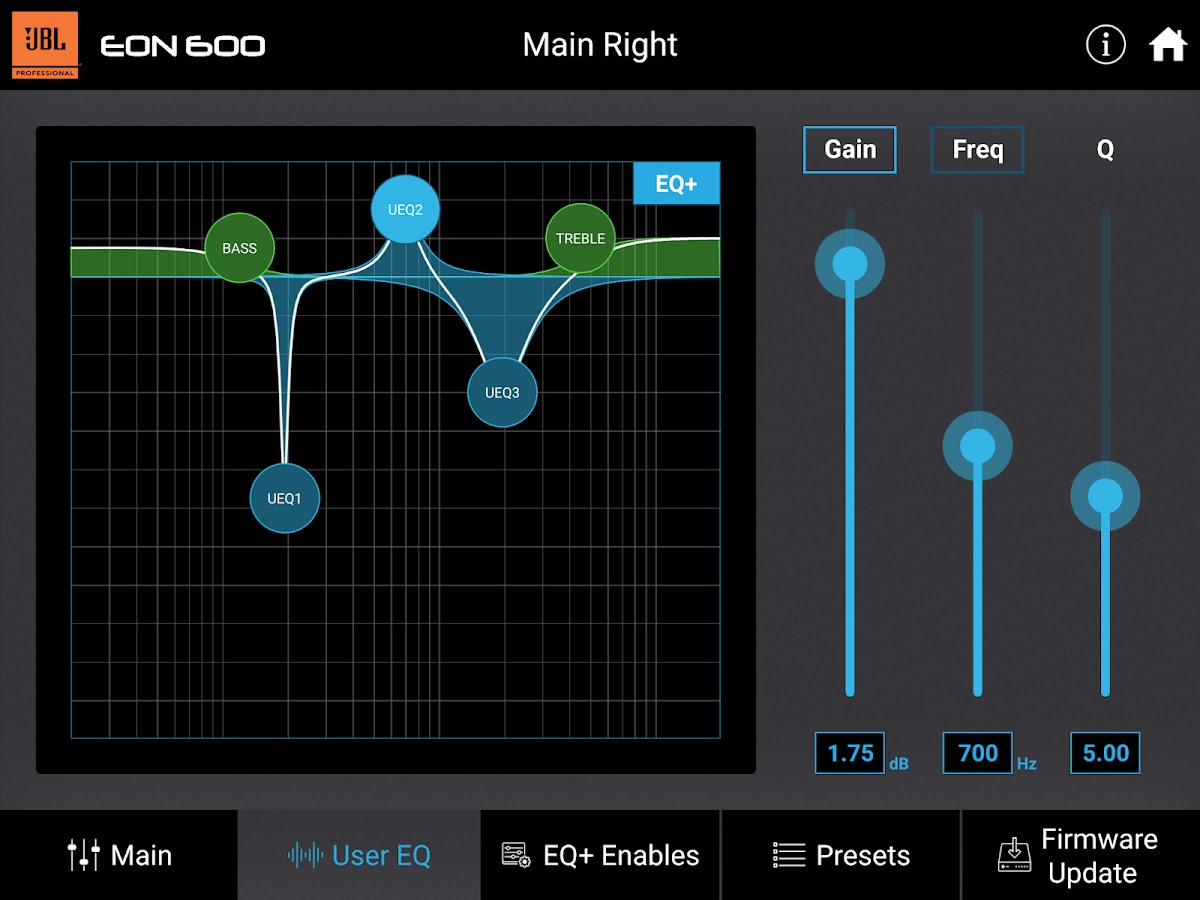Select the TREBLE EQ node

580,239
